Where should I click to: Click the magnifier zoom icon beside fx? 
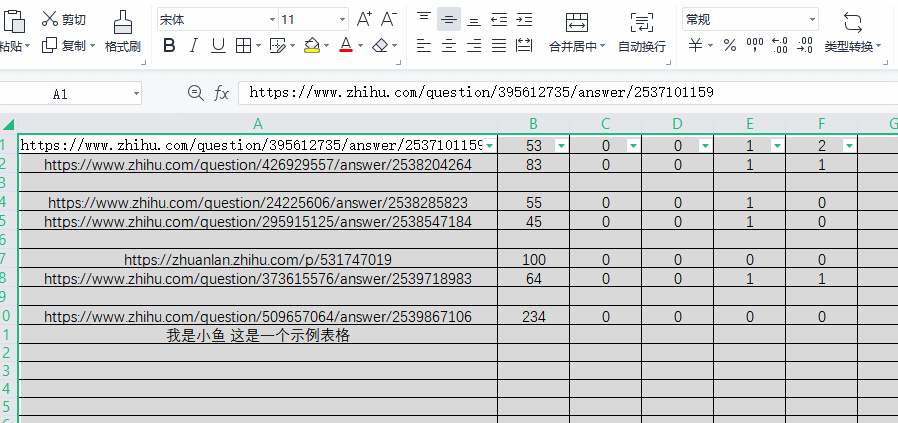(x=196, y=93)
